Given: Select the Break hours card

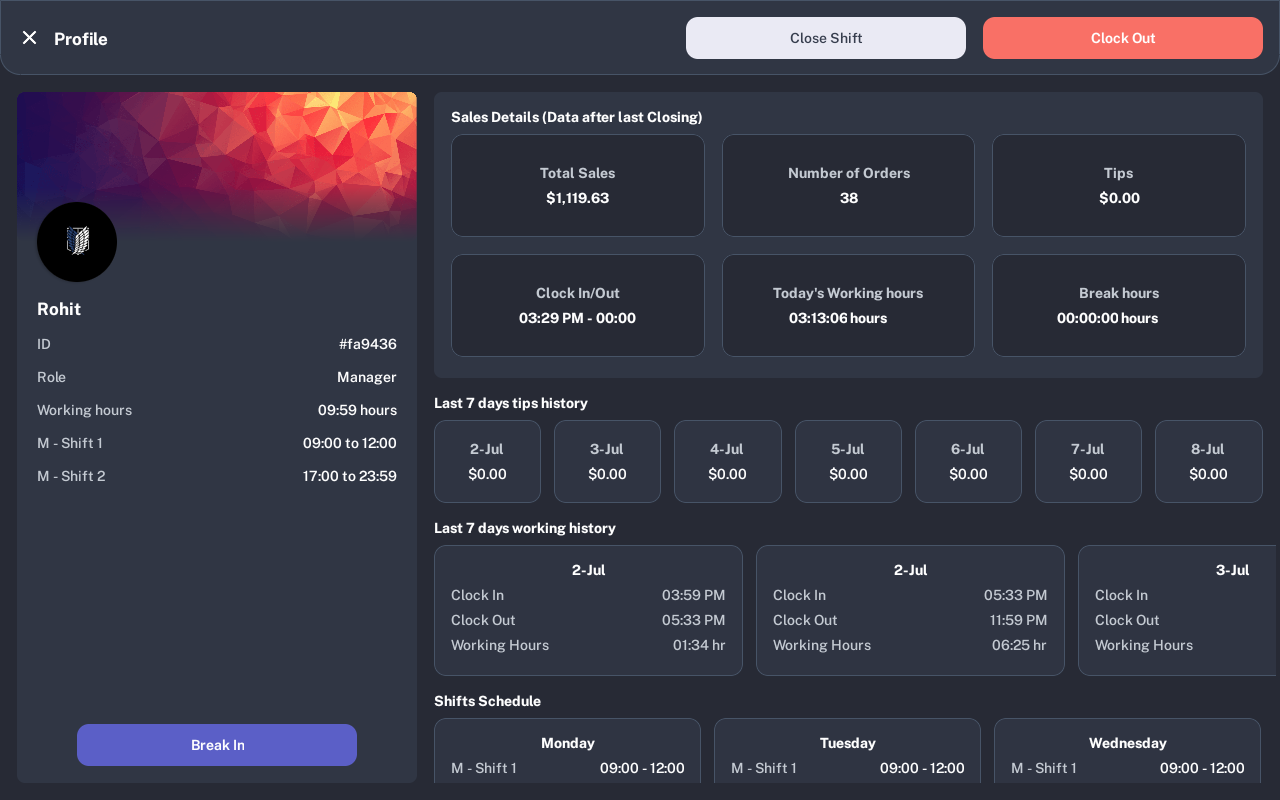Looking at the screenshot, I should coord(1119,306).
